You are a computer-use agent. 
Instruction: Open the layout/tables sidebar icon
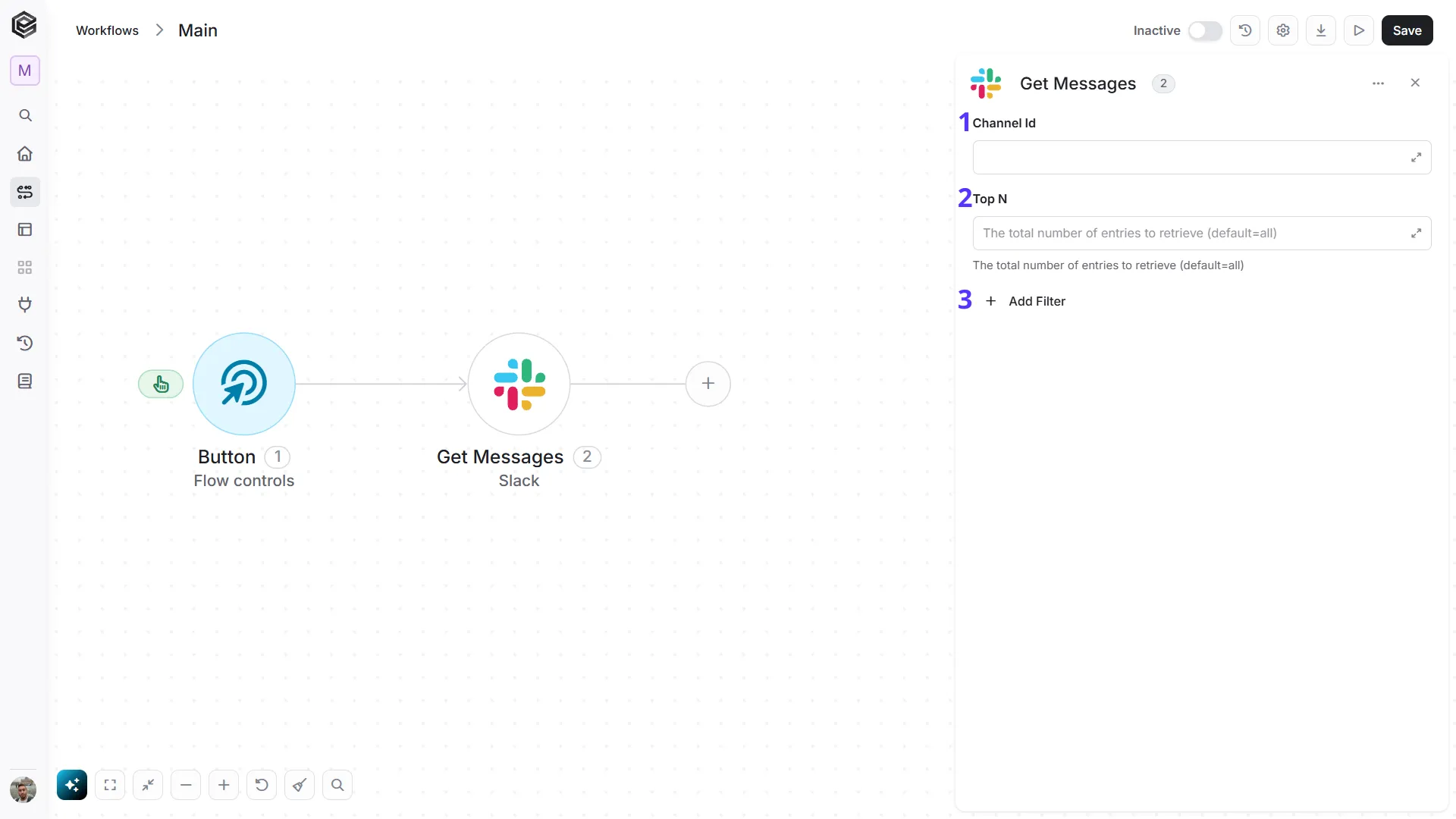pos(25,230)
